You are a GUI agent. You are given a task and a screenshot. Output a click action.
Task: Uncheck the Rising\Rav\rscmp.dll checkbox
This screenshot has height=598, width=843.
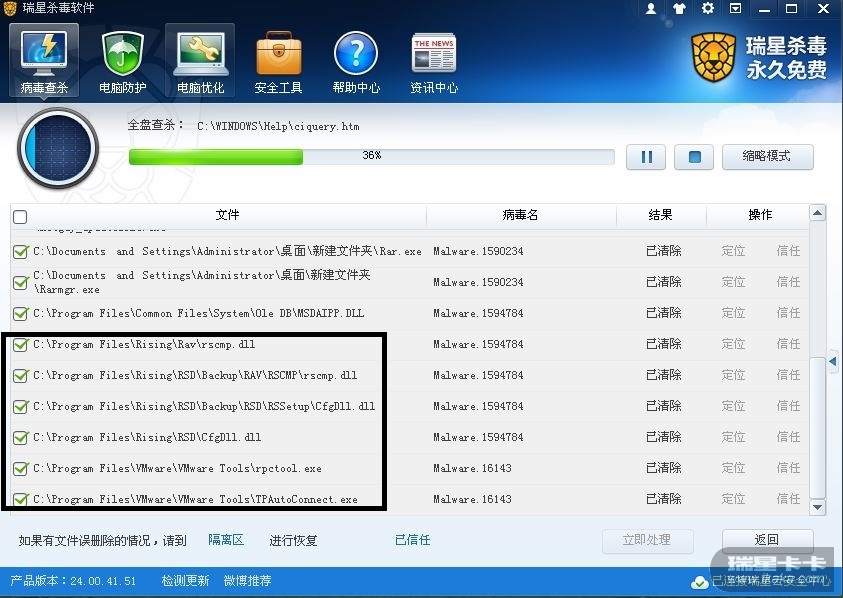pyautogui.click(x=20, y=345)
